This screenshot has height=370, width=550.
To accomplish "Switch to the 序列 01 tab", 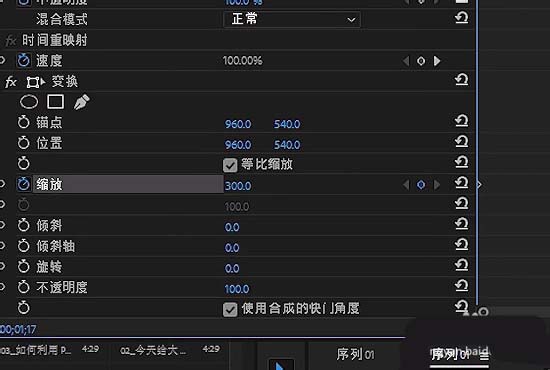I will pyautogui.click(x=355, y=354).
